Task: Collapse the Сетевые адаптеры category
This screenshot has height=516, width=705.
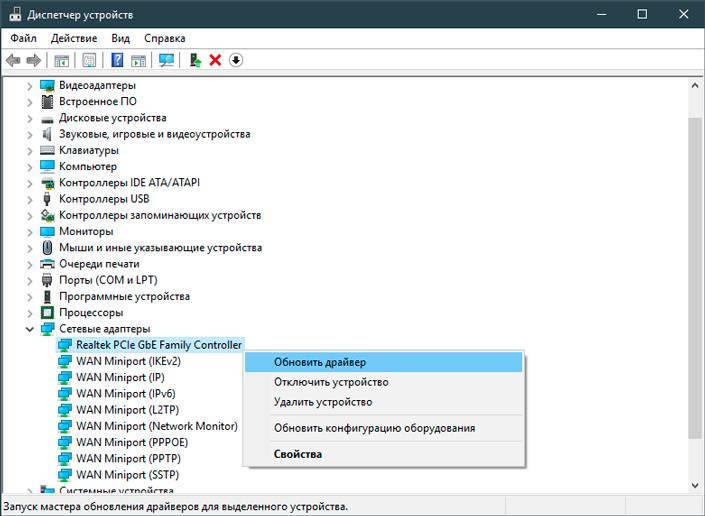Action: [30, 329]
